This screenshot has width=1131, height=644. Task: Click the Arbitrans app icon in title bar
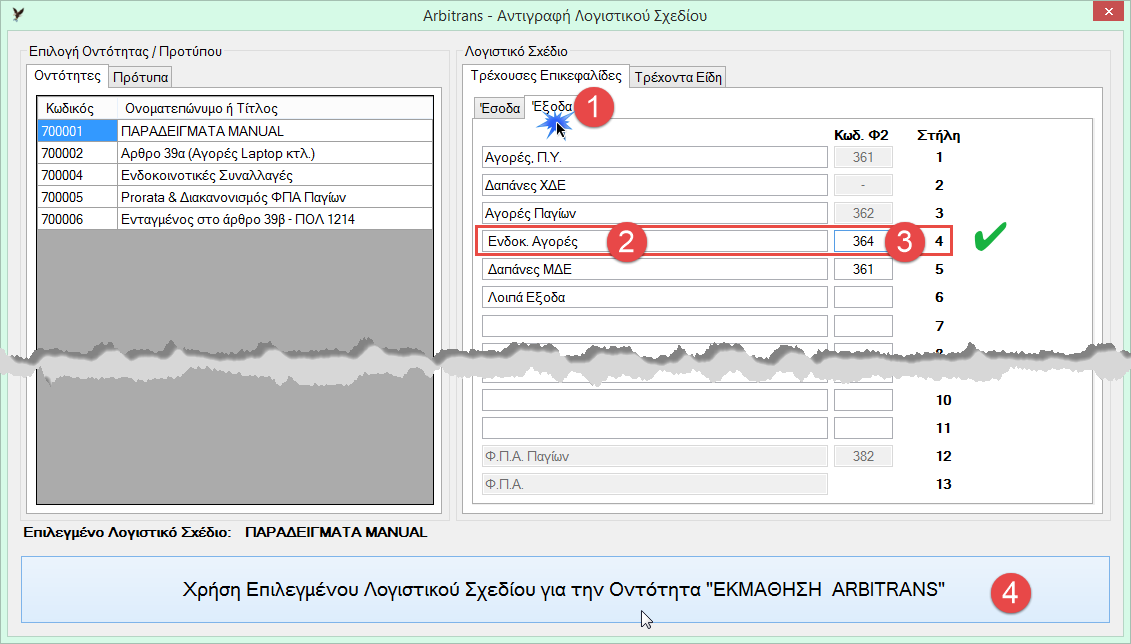point(18,14)
